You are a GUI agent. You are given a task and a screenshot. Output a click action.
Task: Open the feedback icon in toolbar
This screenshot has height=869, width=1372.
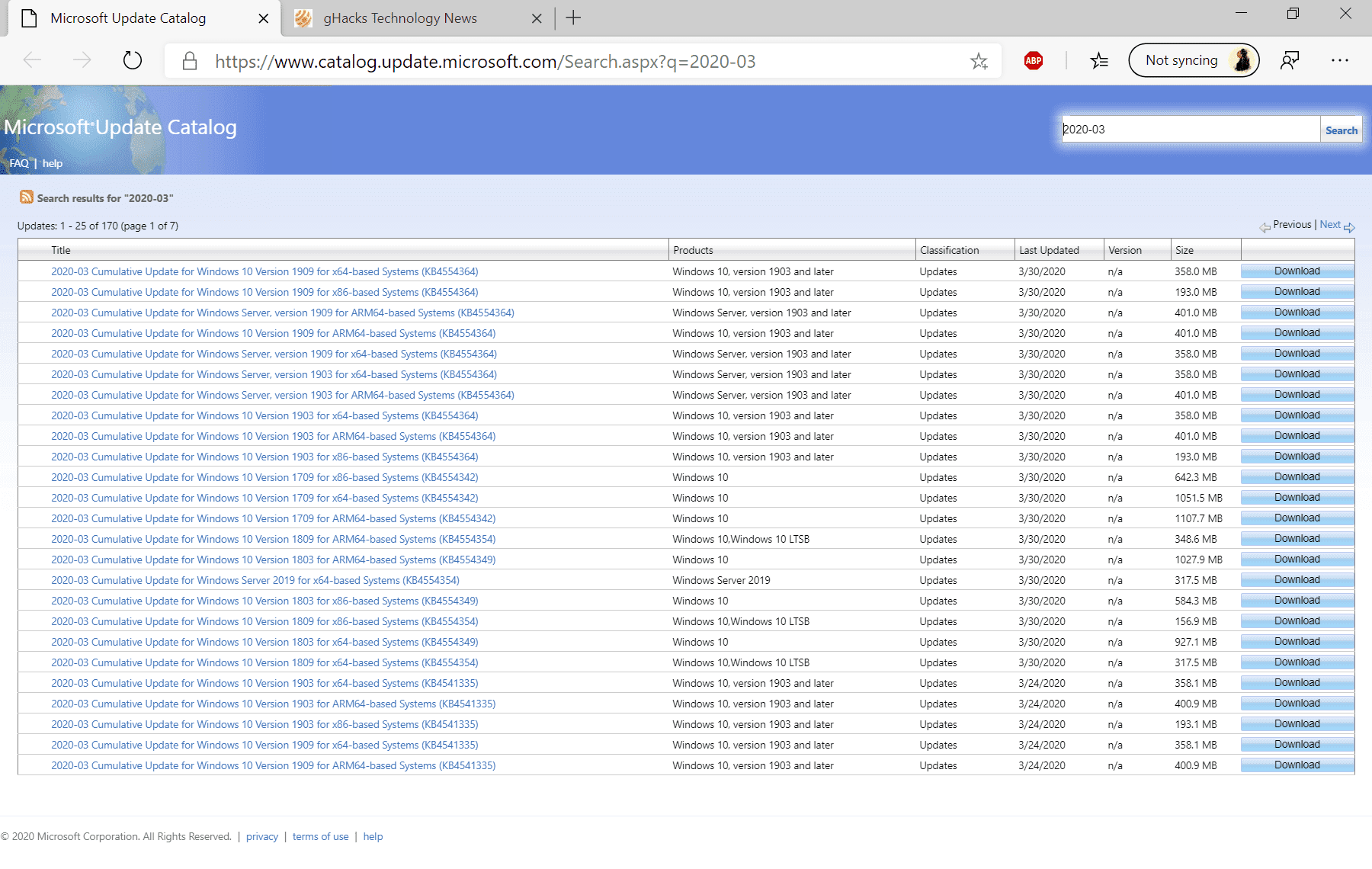point(1290,60)
